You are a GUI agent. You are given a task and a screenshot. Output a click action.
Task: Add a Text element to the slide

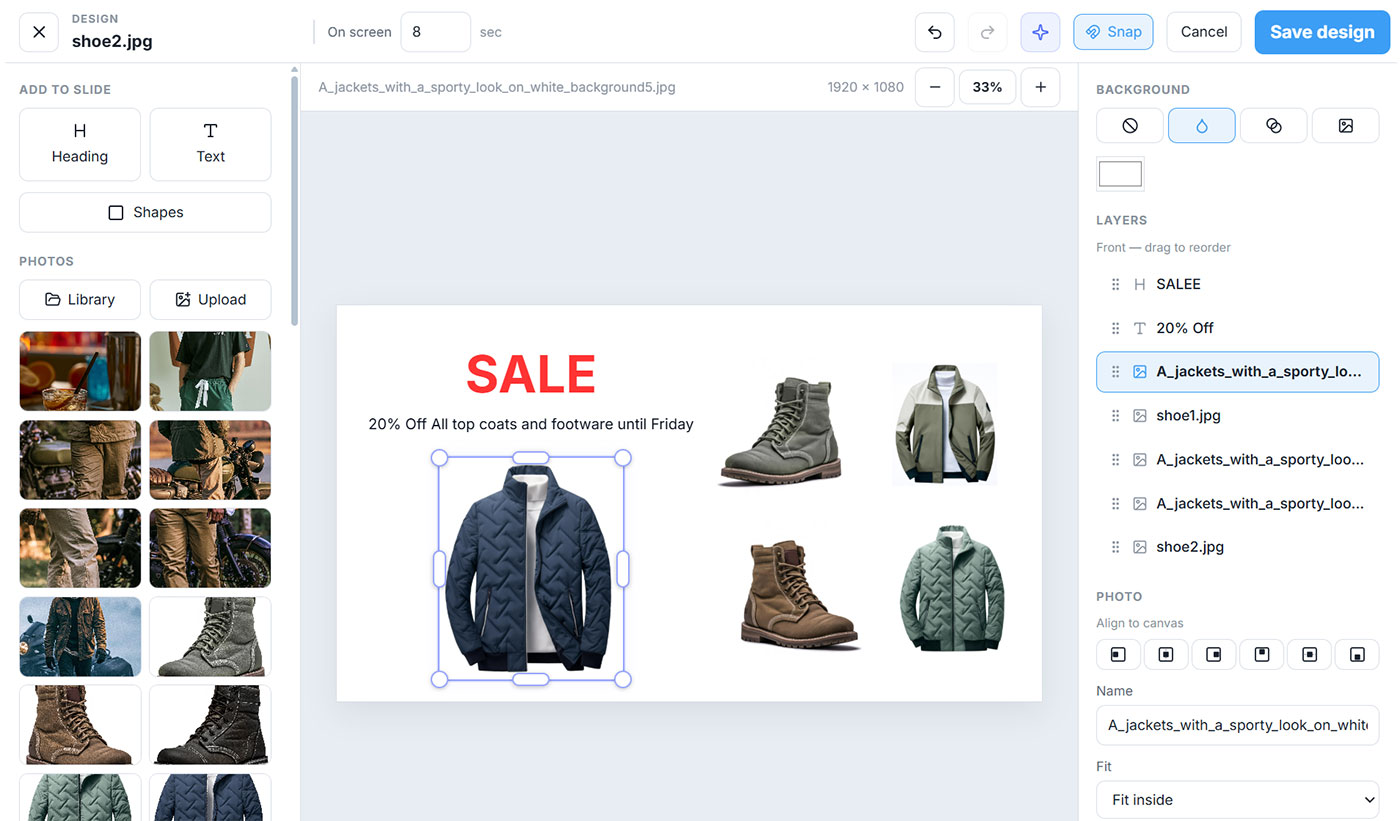tap(210, 144)
